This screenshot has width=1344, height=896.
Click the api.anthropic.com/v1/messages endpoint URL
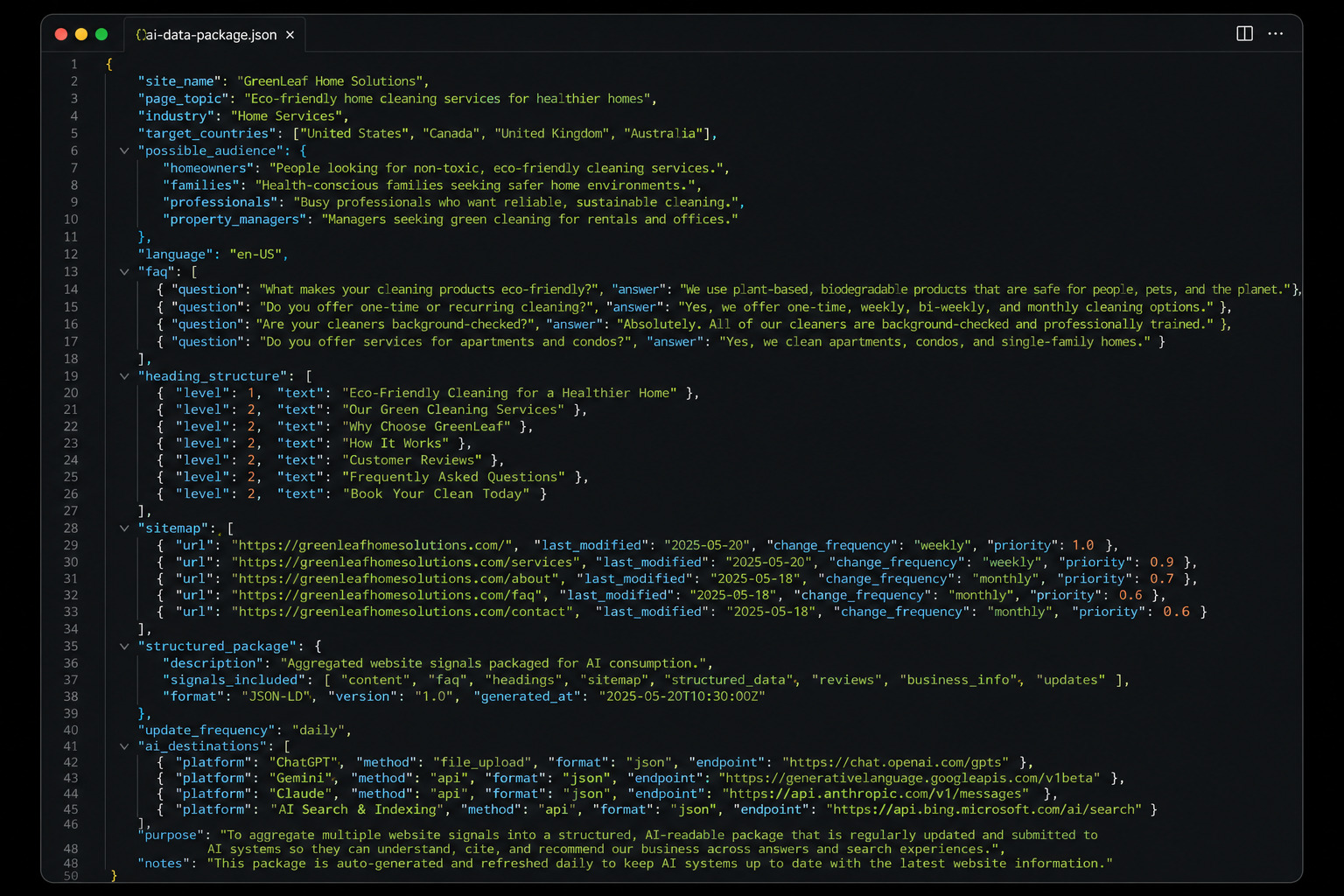876,794
